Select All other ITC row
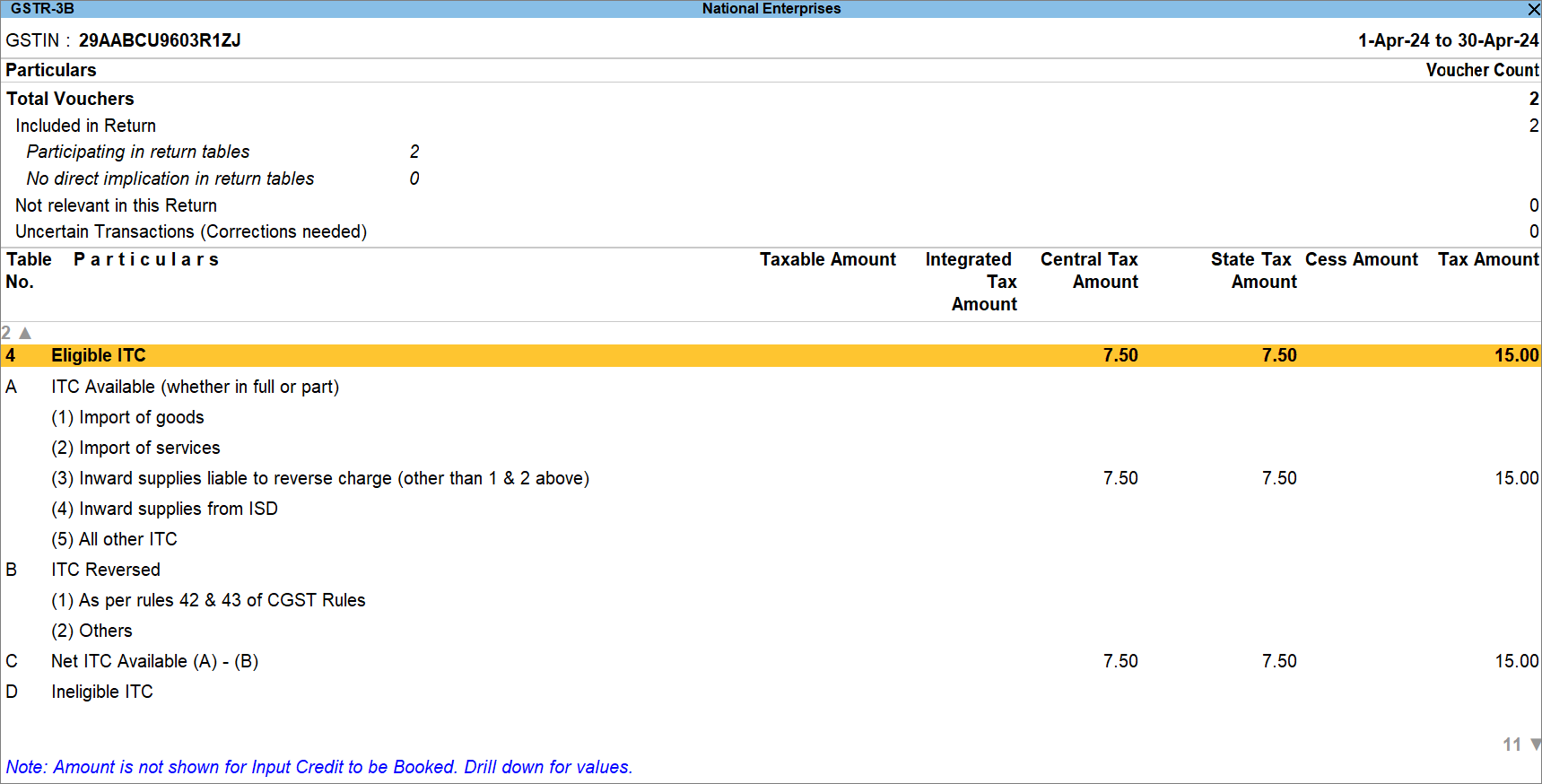The width and height of the screenshot is (1542, 784). (114, 539)
